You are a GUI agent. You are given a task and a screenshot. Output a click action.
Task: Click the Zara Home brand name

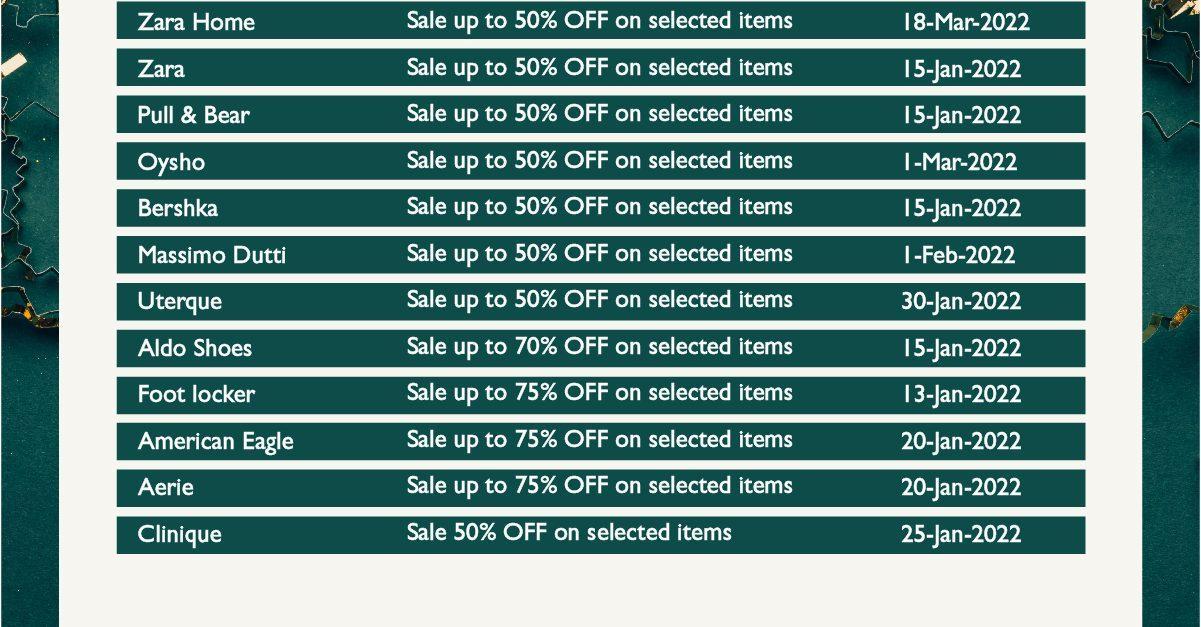tap(196, 22)
